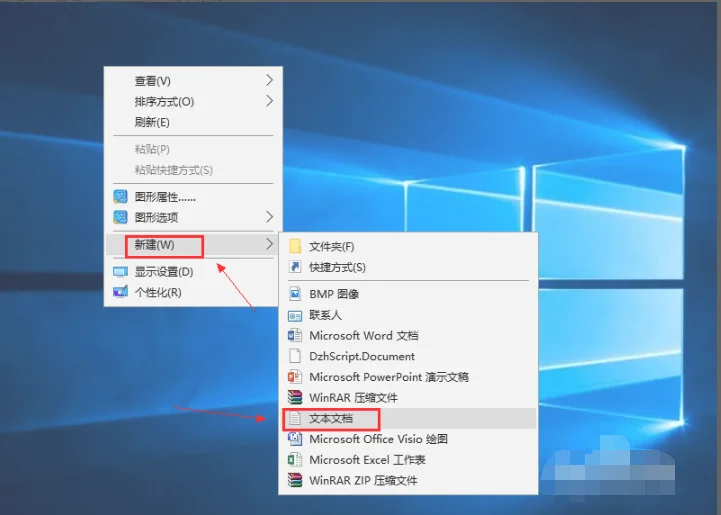The width and height of the screenshot is (721, 515).
Task: Click the 个性化(R) icon
Action: [x=120, y=292]
